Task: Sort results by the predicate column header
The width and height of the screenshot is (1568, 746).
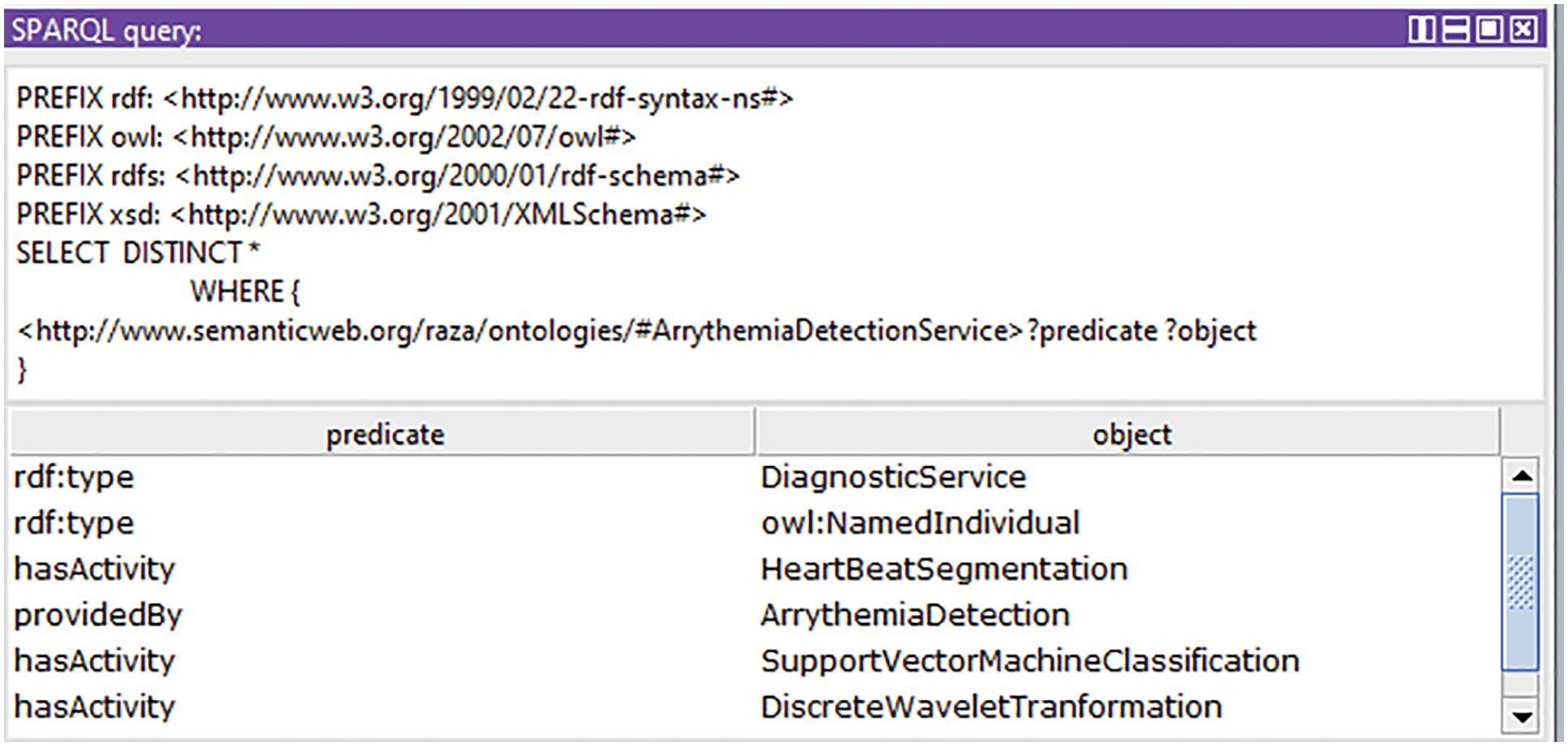Action: 384,434
